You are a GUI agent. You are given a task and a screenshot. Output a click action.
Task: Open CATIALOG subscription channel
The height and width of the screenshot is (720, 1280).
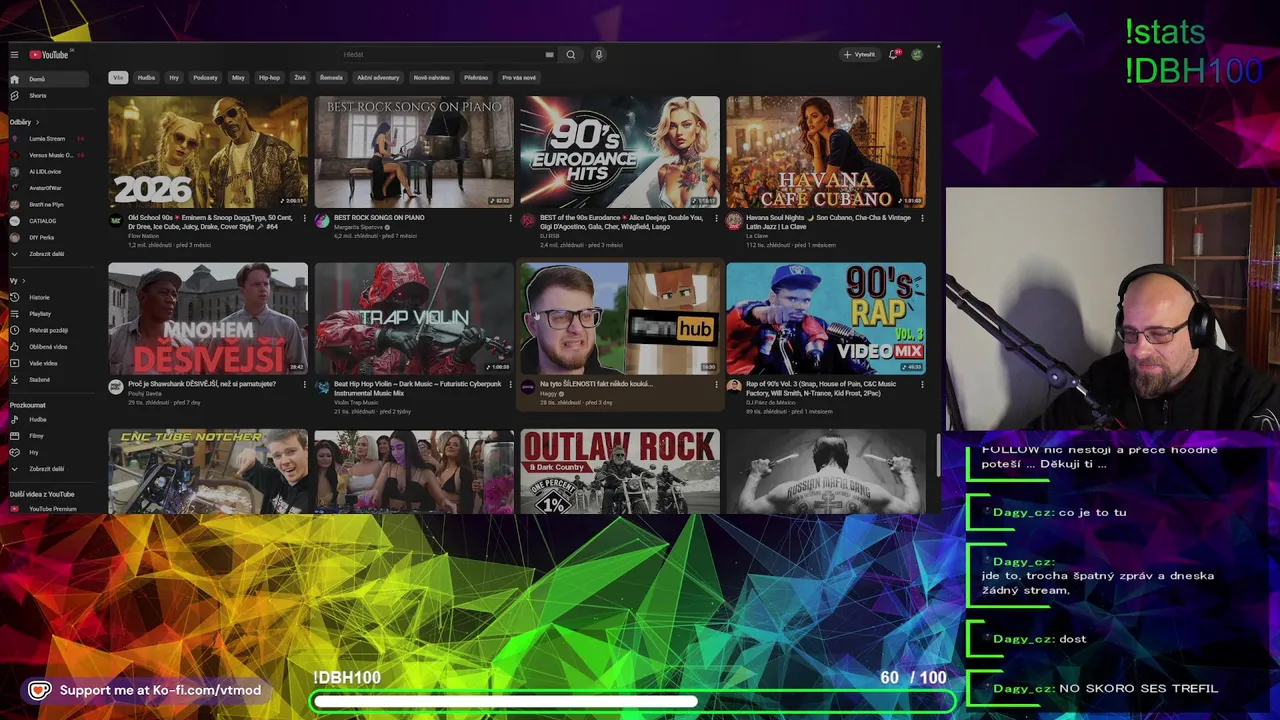[x=49, y=221]
